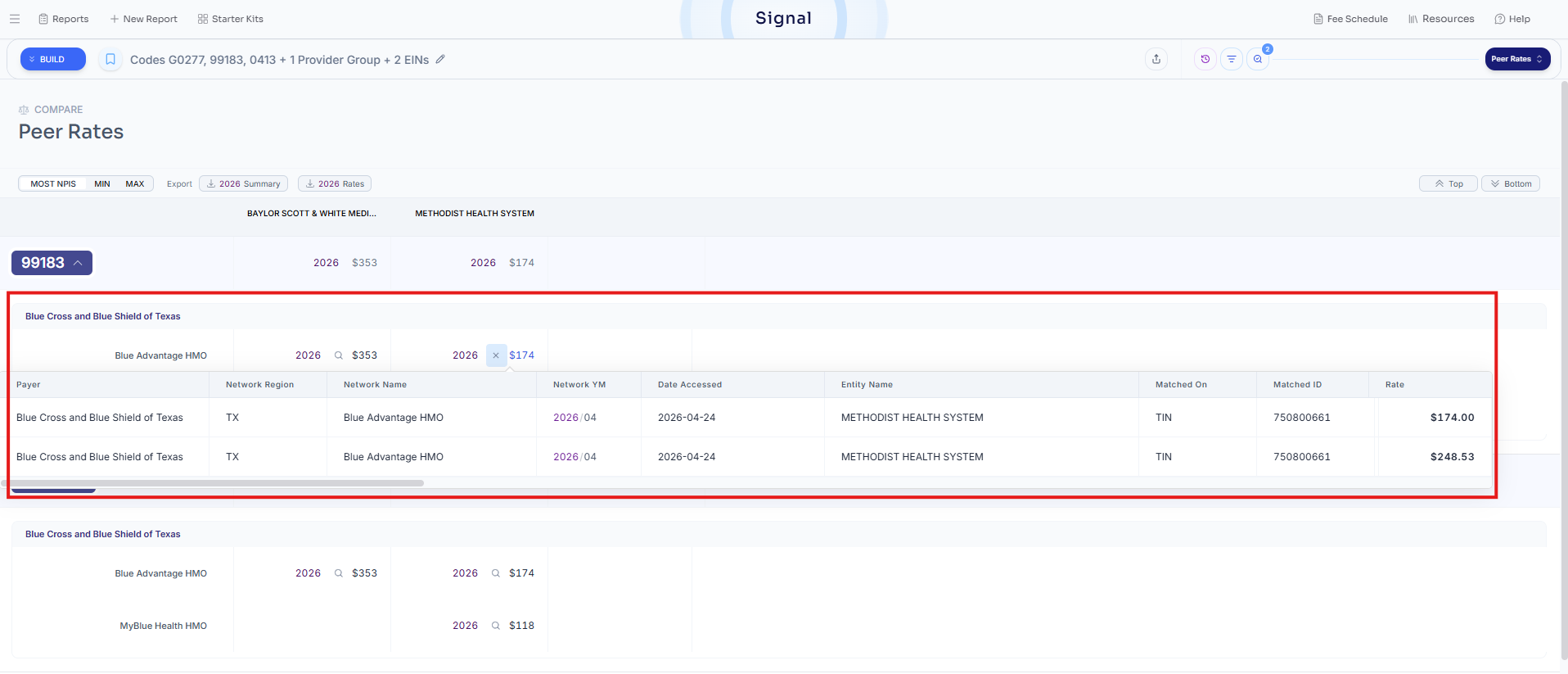Screen dimensions: 1568x674
Task: Create a New Report
Action: 143,19
